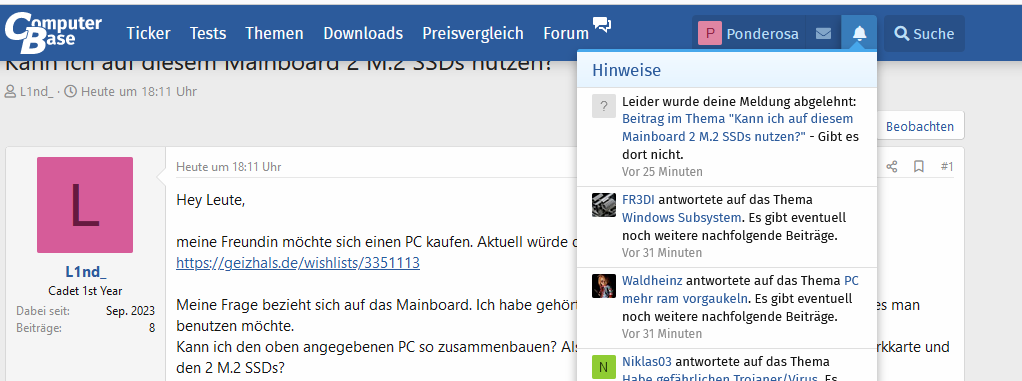Click the post timestamp Heute um 18:11 Uhr

coord(229,167)
